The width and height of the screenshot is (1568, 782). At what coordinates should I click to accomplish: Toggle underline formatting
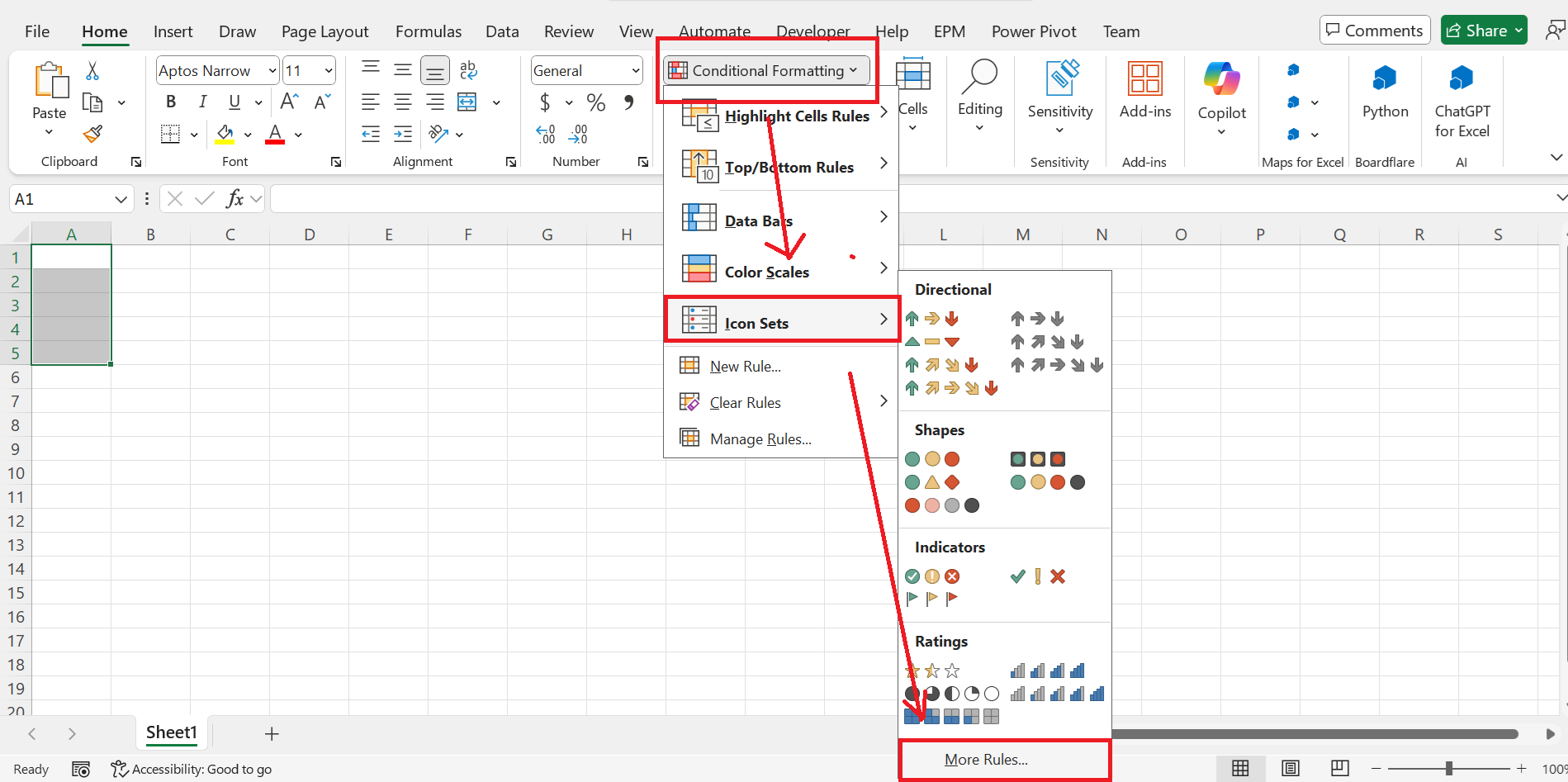pos(234,102)
